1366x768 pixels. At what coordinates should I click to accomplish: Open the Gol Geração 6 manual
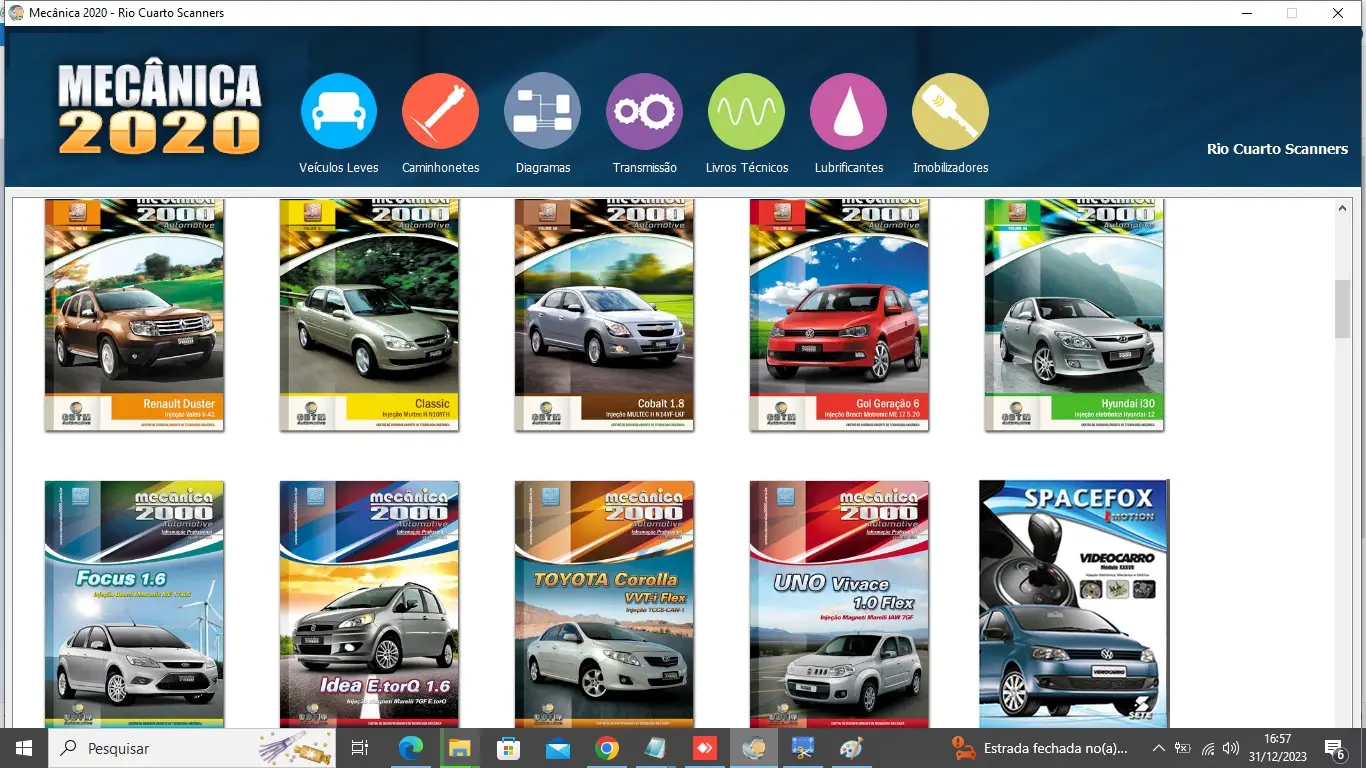pos(839,315)
